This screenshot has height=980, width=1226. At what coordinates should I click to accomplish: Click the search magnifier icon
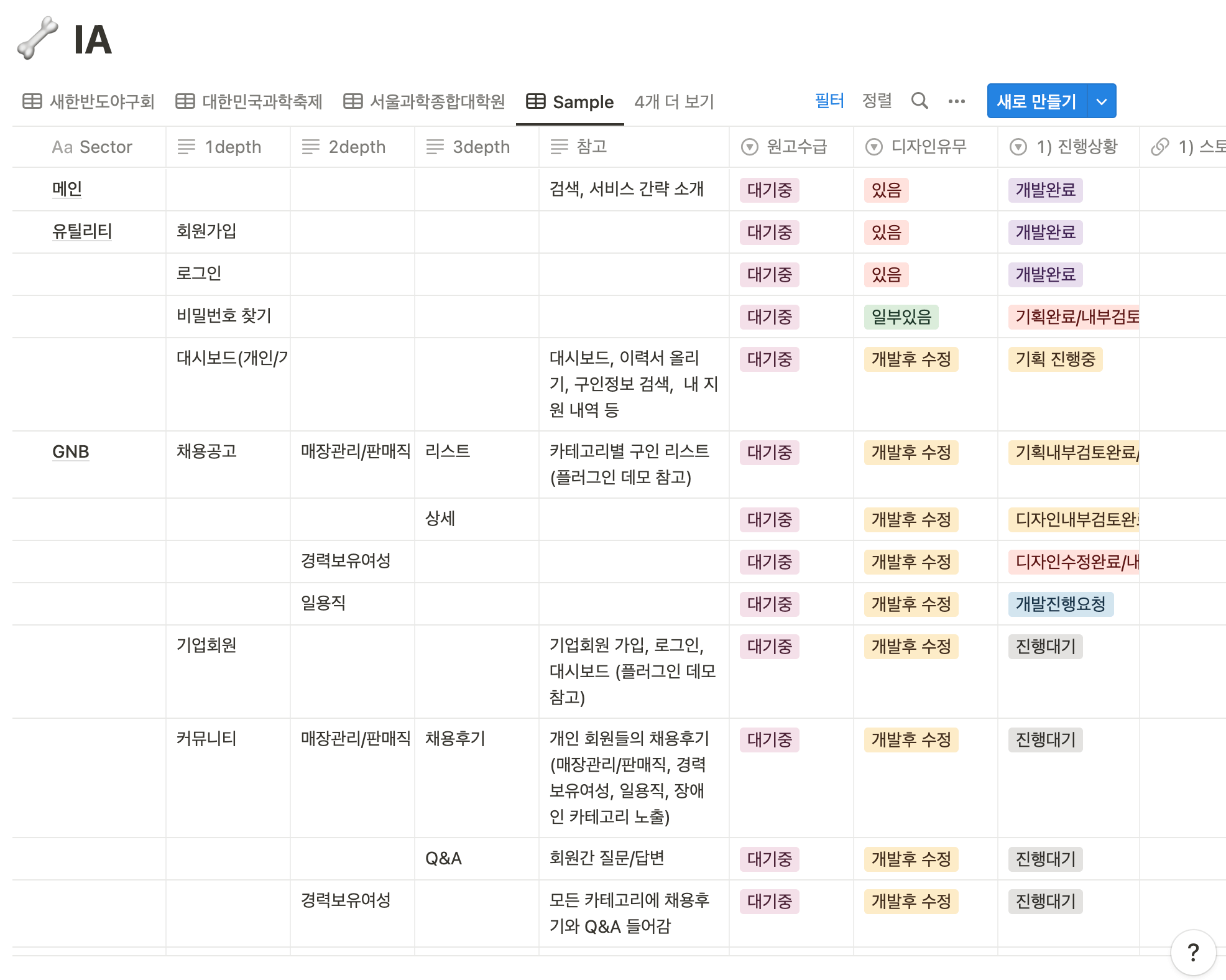tap(920, 101)
